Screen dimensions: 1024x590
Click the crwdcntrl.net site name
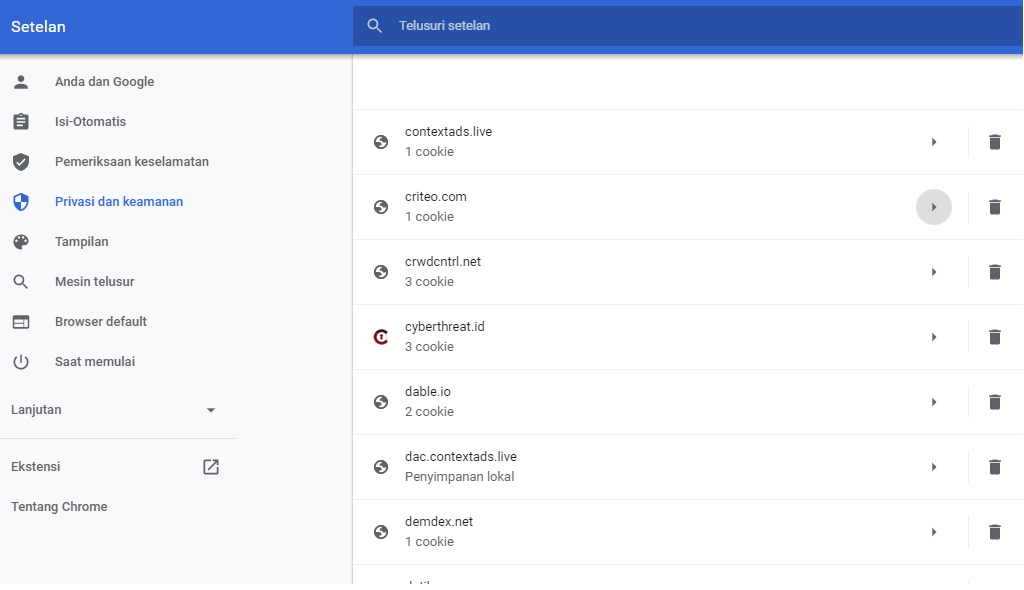pos(443,261)
